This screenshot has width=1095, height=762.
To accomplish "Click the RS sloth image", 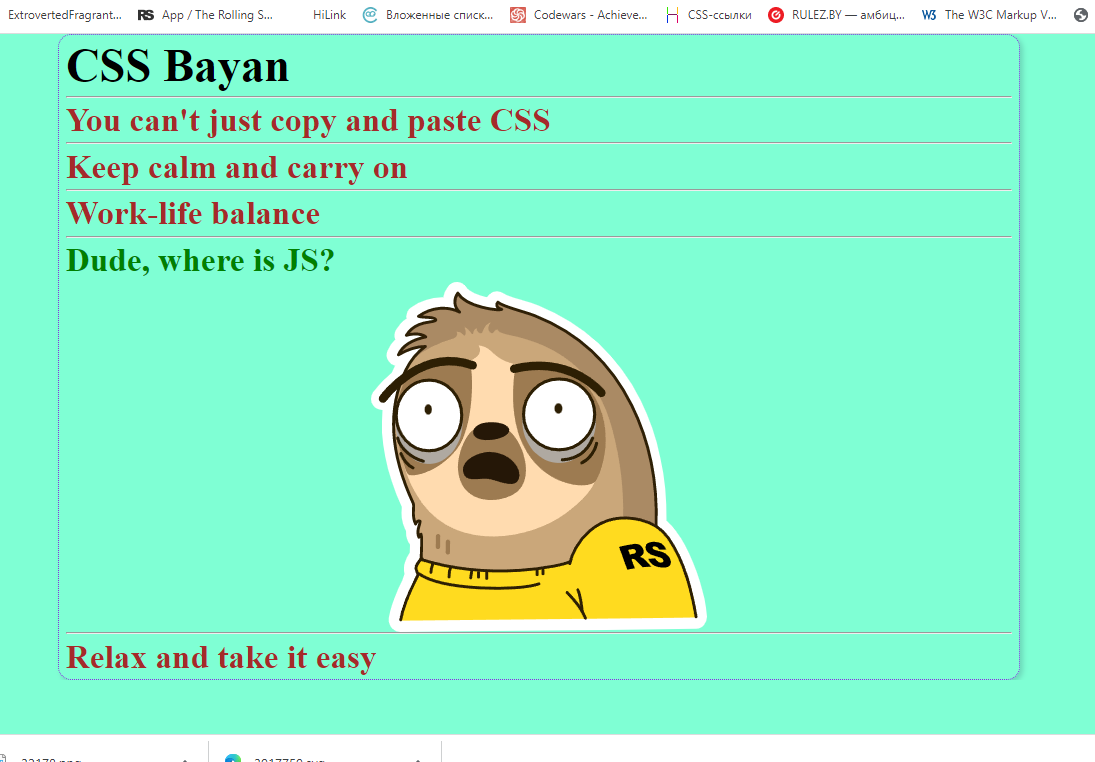I will (x=538, y=457).
